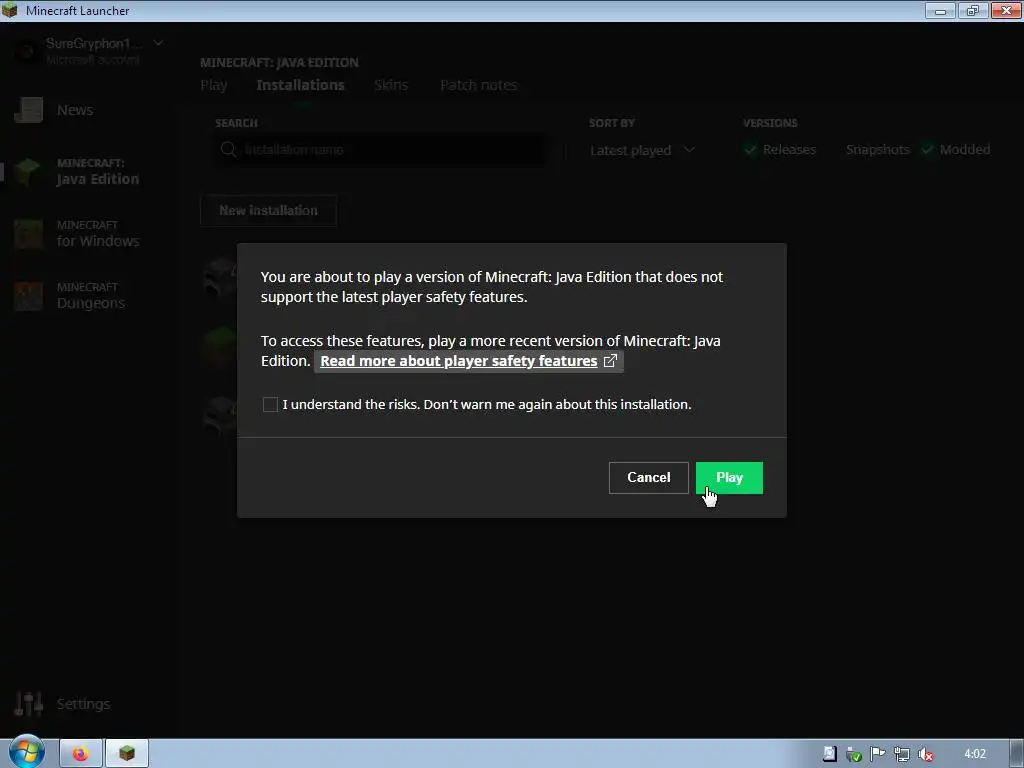
Task: Select Minecraft Dungeons sidebar icon
Action: tap(28, 296)
